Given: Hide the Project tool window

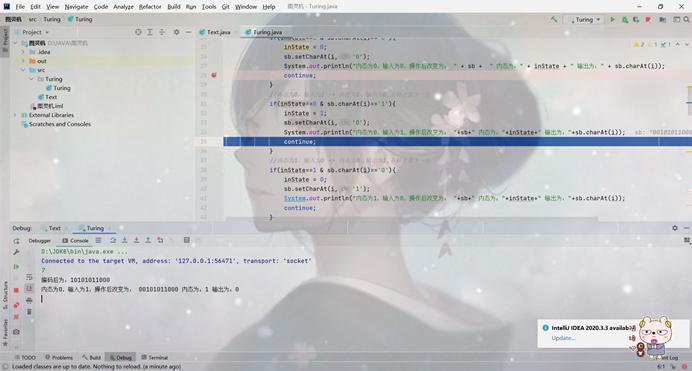Looking at the screenshot, I should click(188, 32).
